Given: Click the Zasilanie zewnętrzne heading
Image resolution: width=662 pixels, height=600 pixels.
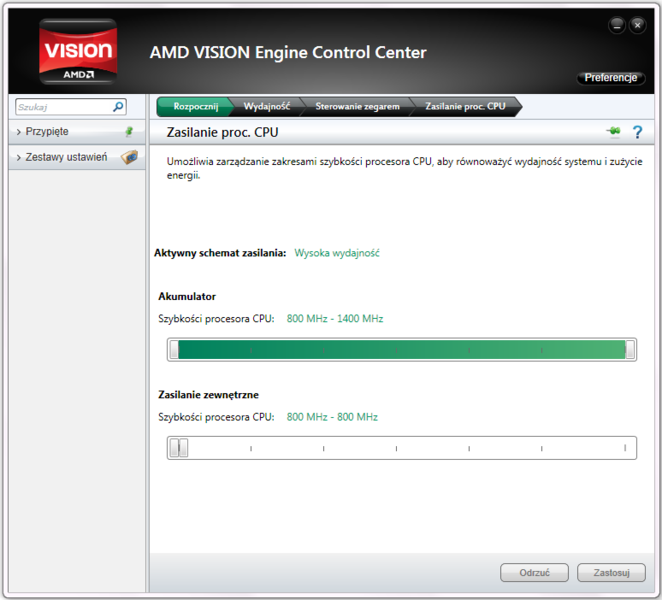Looking at the screenshot, I should coord(209,395).
